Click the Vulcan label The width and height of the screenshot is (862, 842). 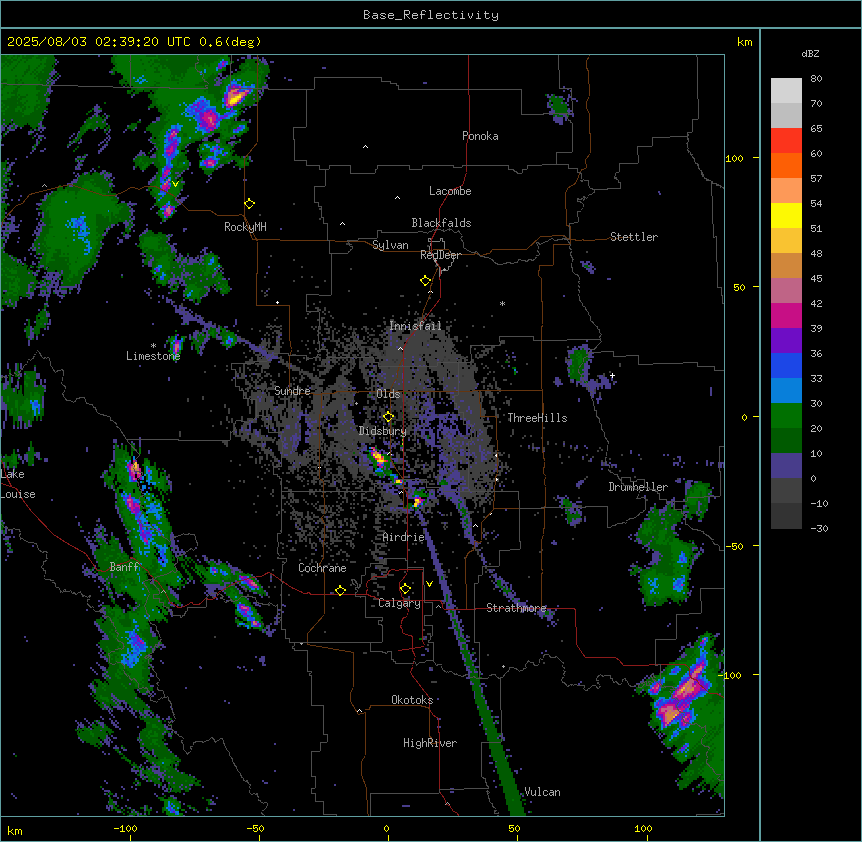(542, 792)
